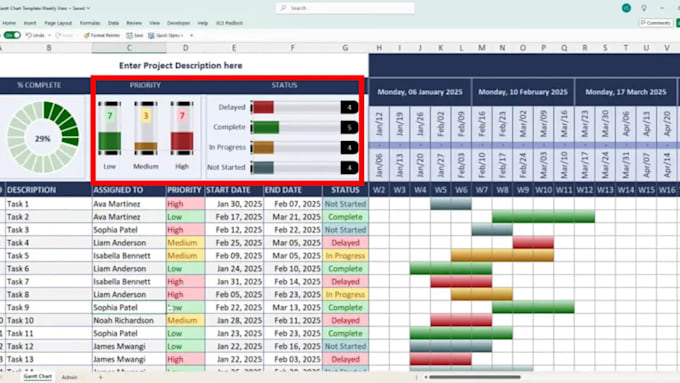
Task: Select Task 9 Sophia Patel cell
Action: [x=129, y=308]
